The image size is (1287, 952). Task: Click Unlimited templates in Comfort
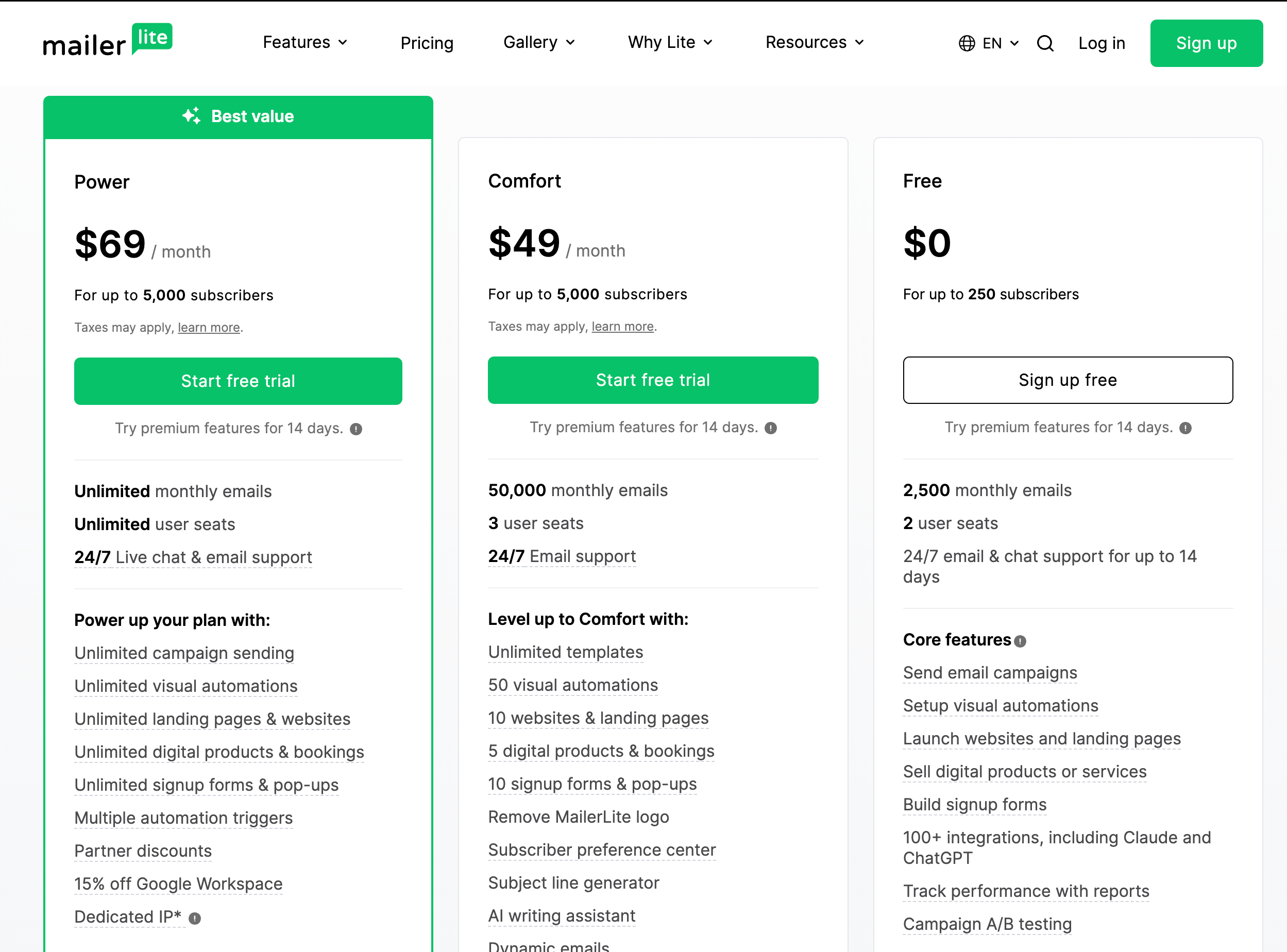[565, 652]
